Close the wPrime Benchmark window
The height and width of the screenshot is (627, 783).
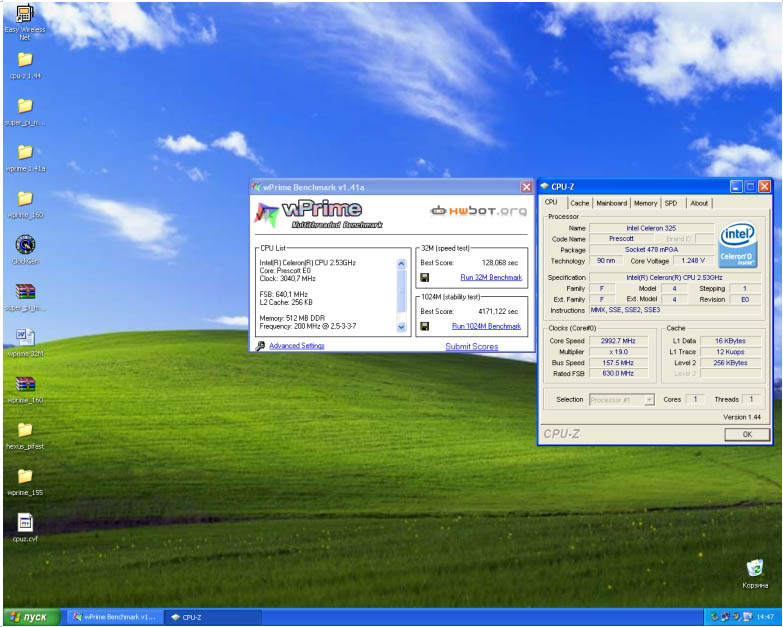(526, 187)
